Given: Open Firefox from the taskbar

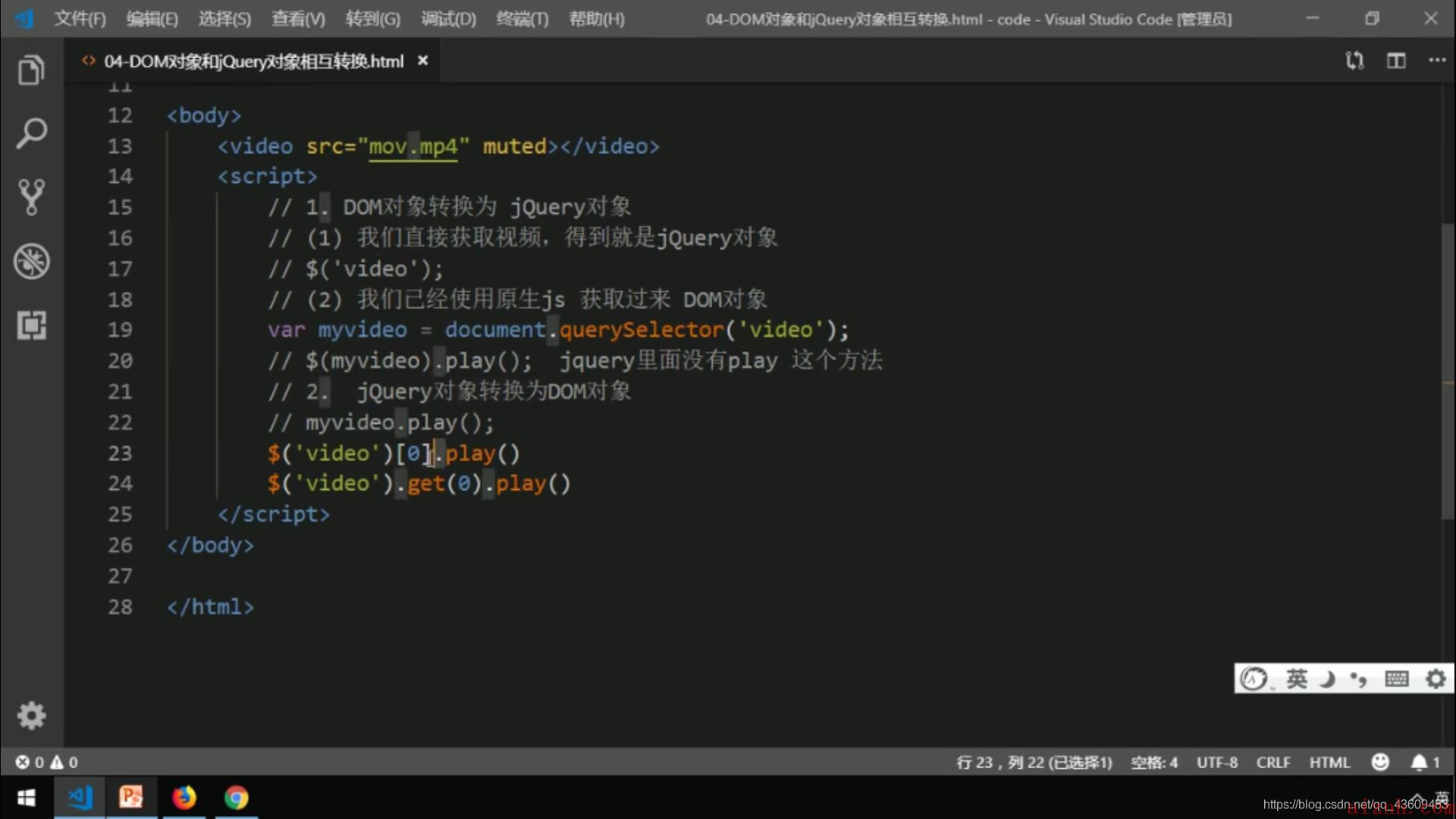Looking at the screenshot, I should pyautogui.click(x=184, y=798).
